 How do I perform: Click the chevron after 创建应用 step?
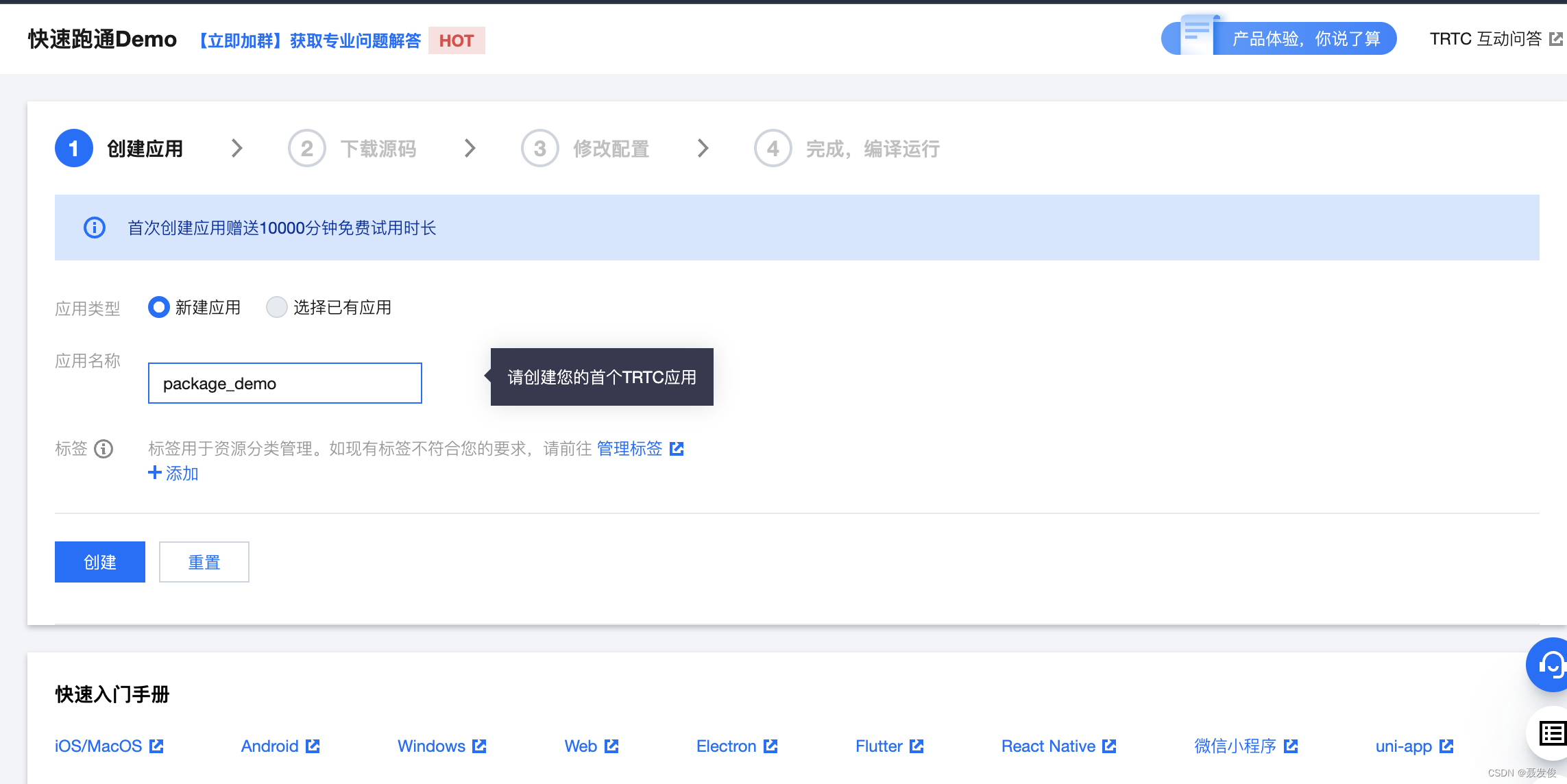236,148
